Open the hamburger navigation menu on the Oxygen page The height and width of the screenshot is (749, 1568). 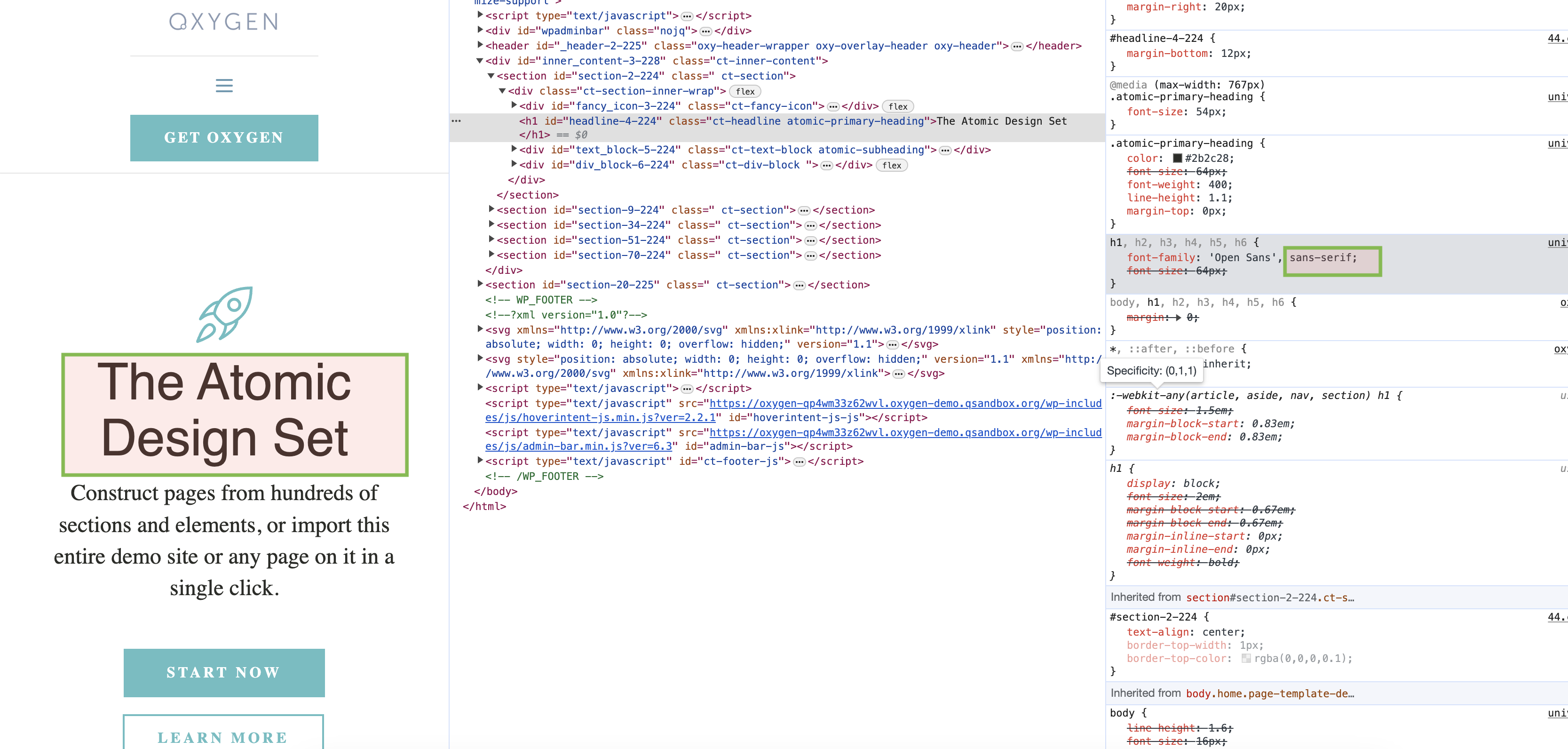(x=223, y=86)
